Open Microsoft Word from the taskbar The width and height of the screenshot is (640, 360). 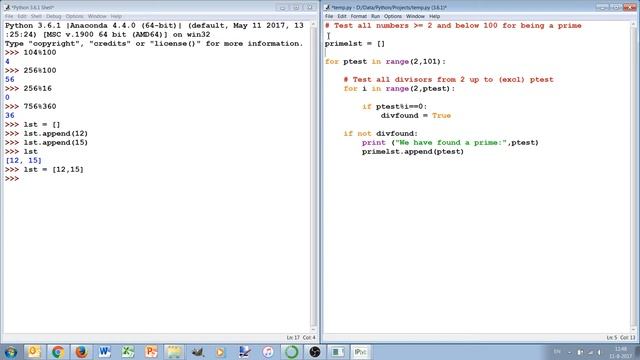click(104, 352)
